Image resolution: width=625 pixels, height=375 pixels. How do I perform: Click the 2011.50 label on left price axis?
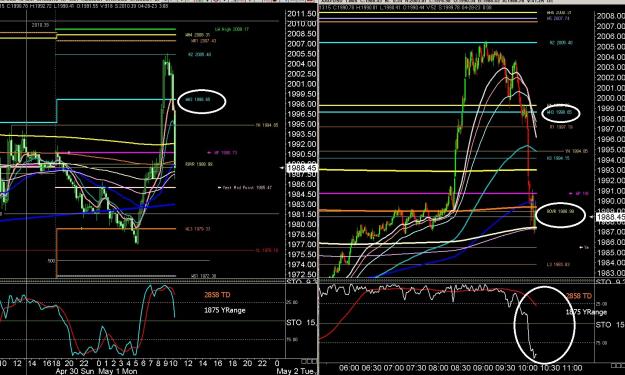302,14
